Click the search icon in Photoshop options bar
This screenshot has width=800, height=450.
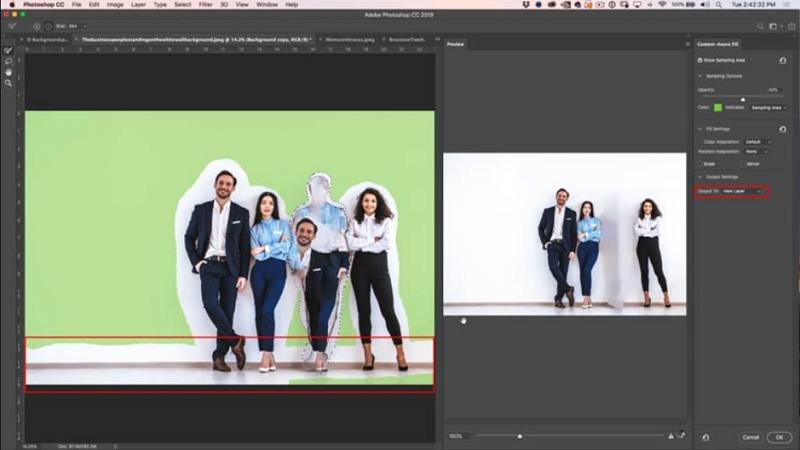[760, 26]
